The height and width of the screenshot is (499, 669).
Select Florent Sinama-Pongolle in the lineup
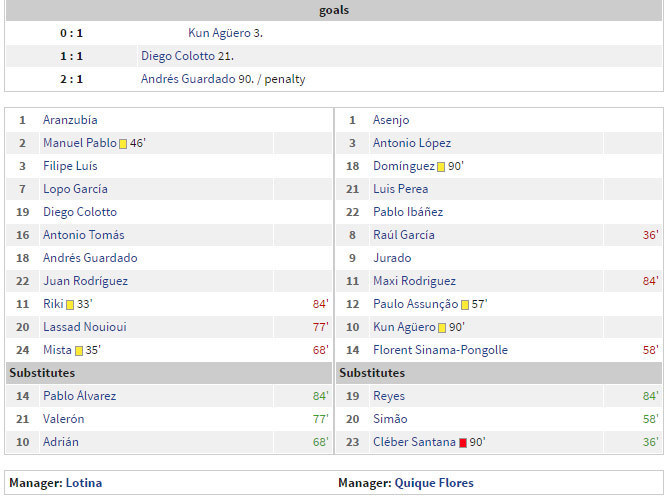pos(440,350)
